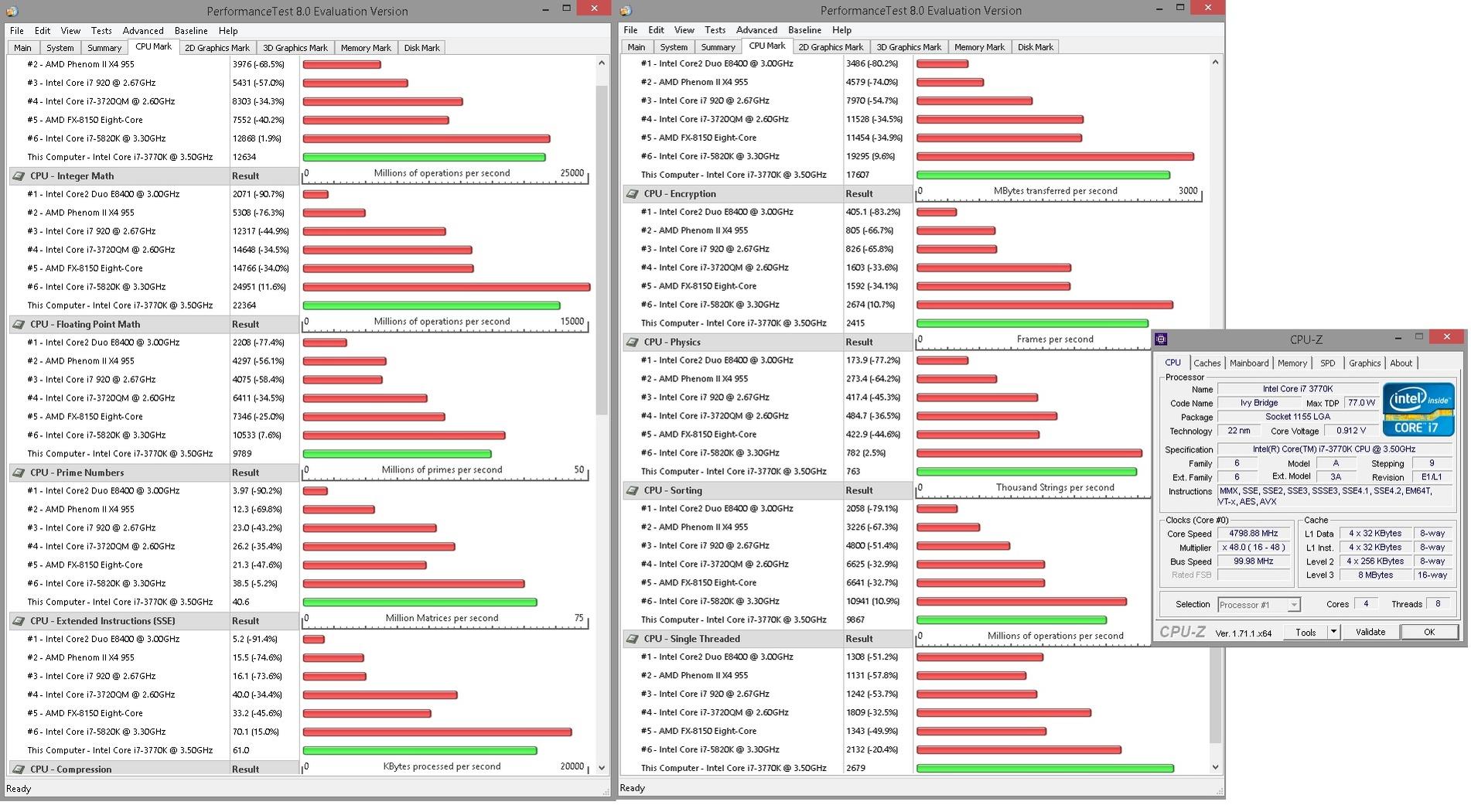This screenshot has width=1471, height=812.
Task: Click CPU Sorting section icon
Action: click(x=631, y=491)
